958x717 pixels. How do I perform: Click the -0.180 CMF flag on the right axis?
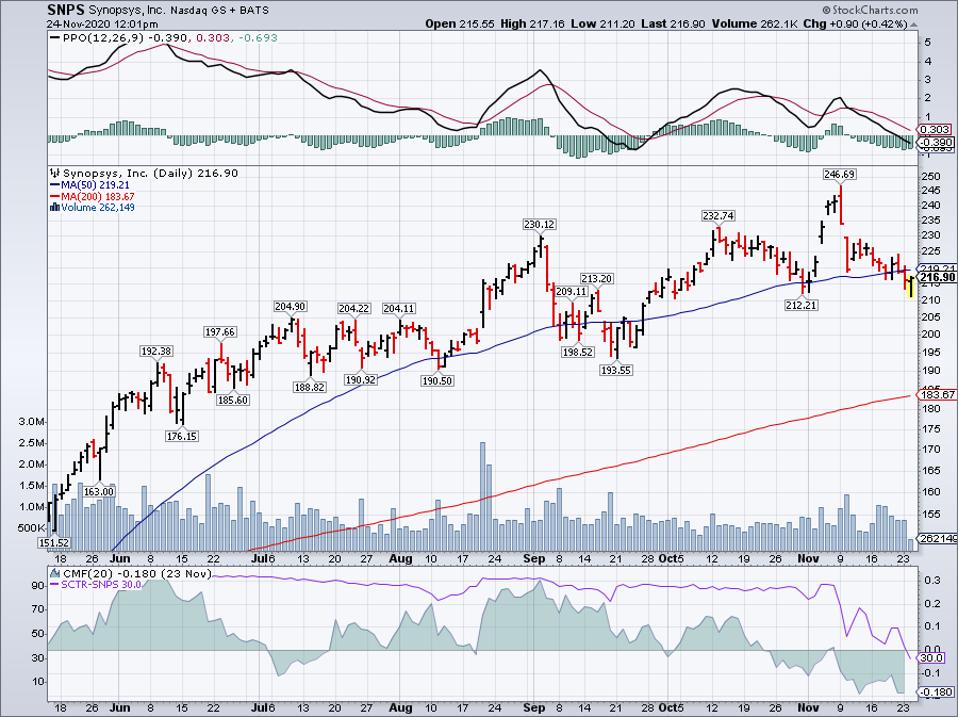coord(935,693)
